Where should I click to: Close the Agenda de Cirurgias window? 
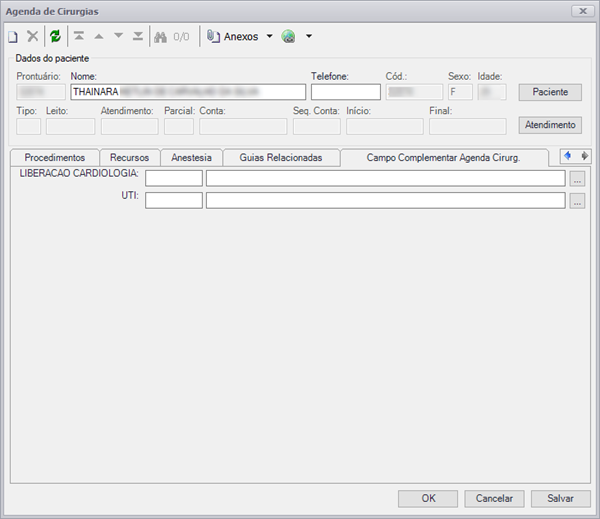click(x=583, y=11)
